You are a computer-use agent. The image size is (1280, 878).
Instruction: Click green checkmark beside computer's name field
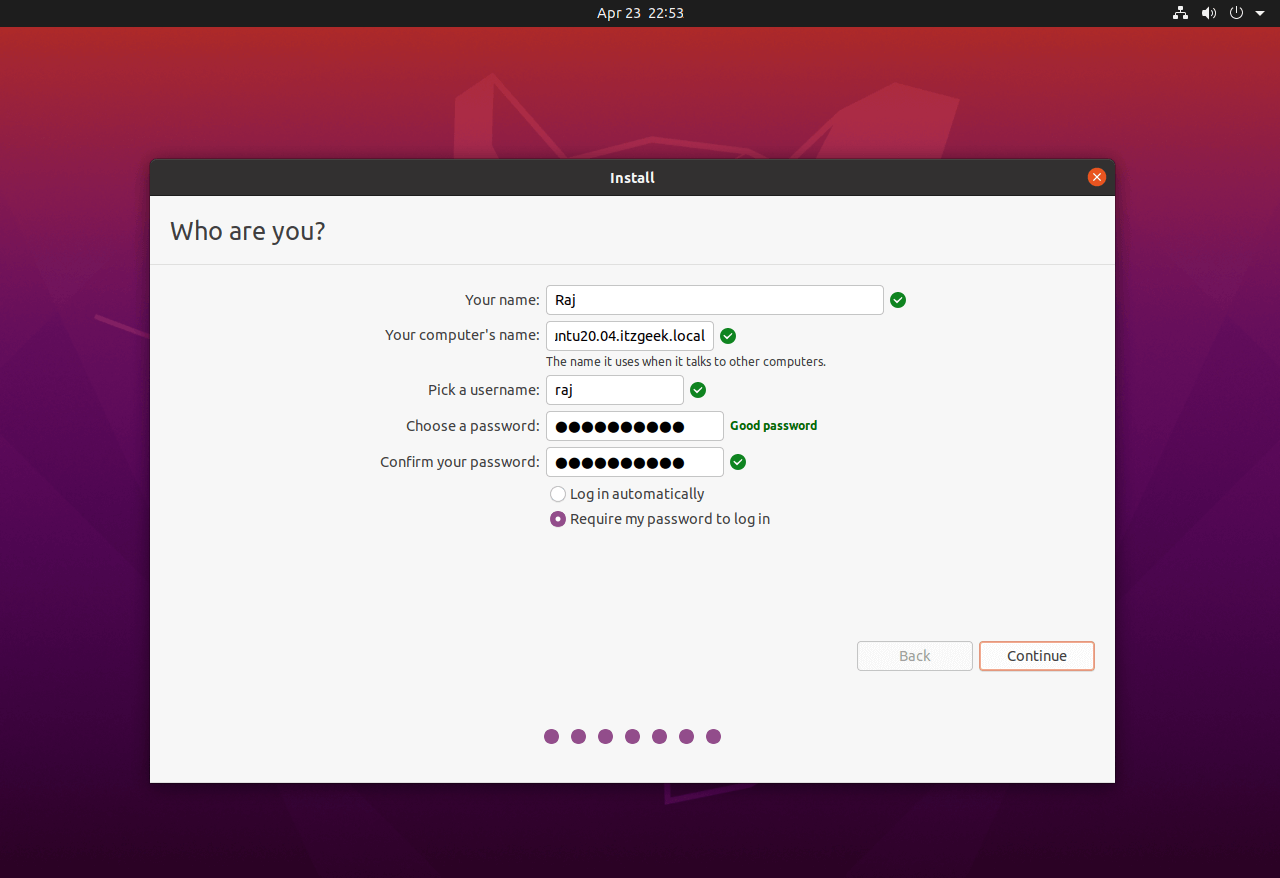[728, 336]
